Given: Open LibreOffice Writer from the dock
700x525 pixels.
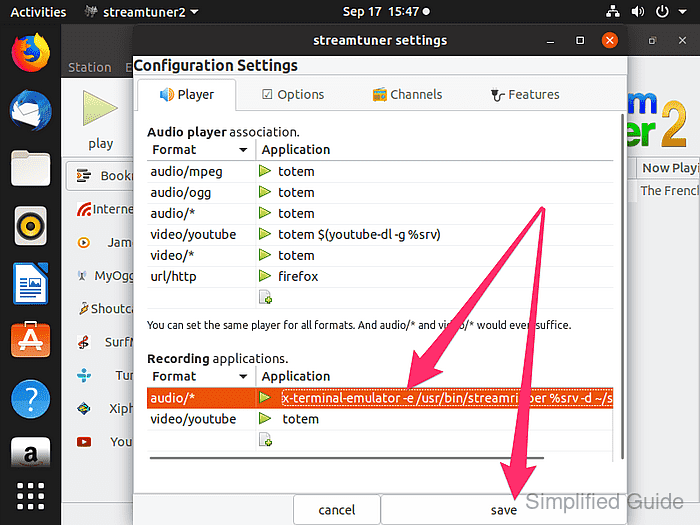Looking at the screenshot, I should coord(30,283).
